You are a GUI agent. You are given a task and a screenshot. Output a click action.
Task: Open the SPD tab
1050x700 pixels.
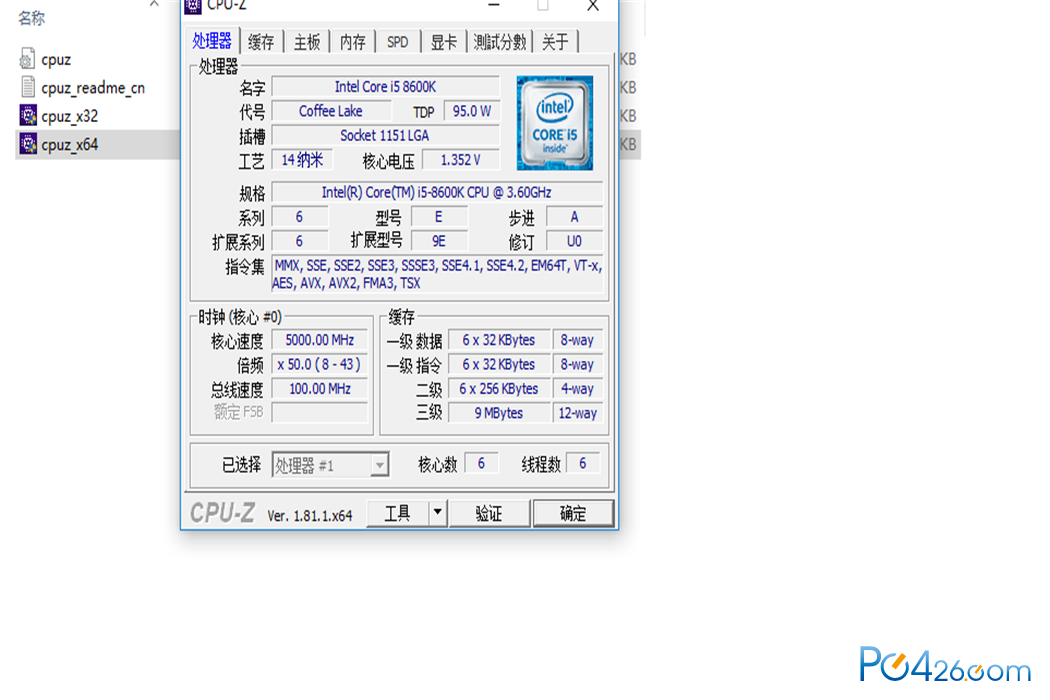coord(398,42)
